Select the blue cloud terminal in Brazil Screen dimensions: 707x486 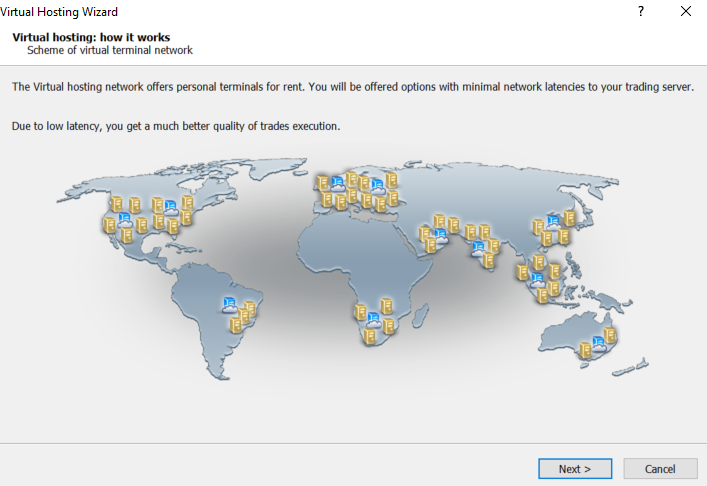point(230,305)
